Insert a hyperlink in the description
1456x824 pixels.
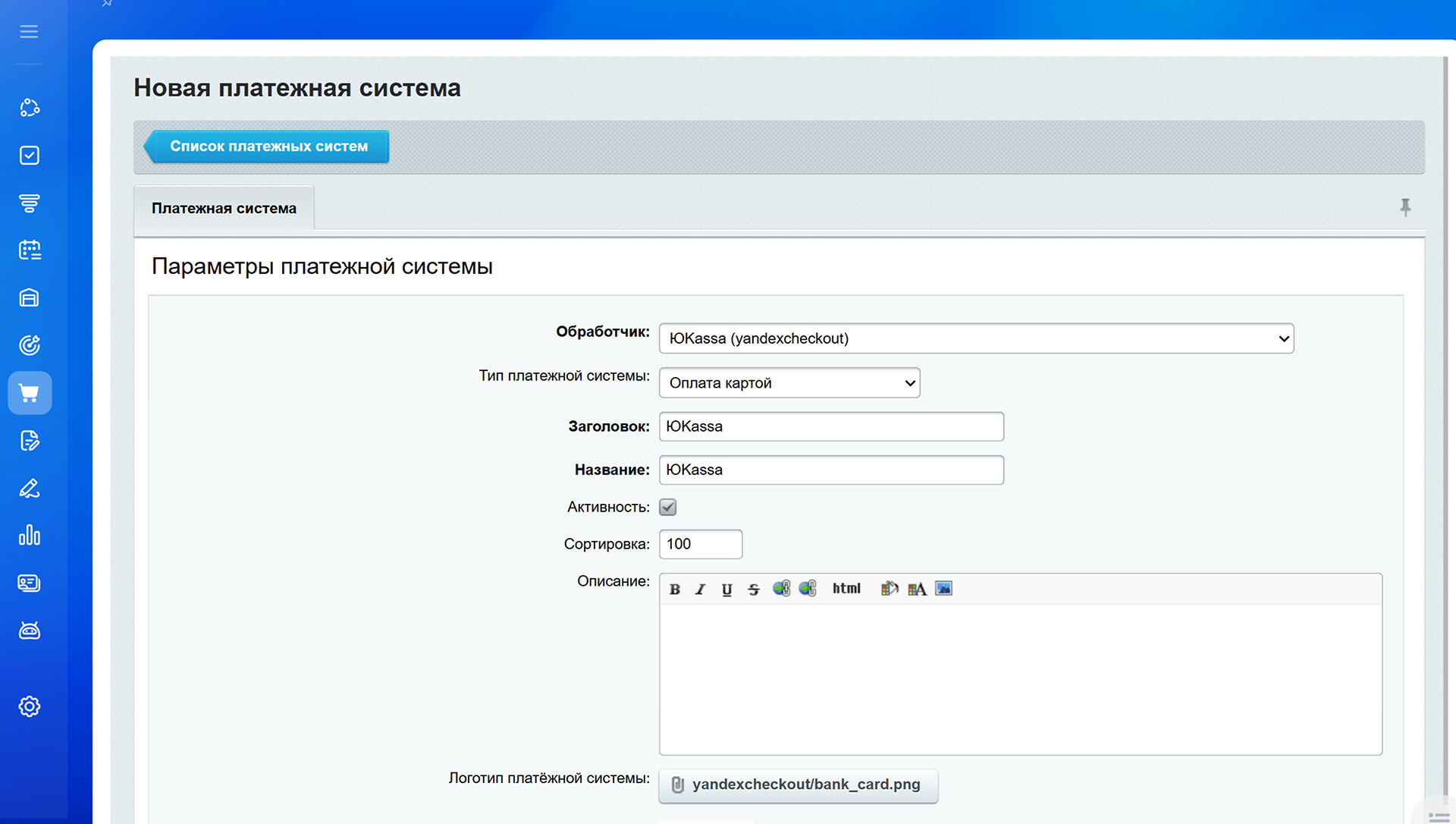[x=781, y=589]
